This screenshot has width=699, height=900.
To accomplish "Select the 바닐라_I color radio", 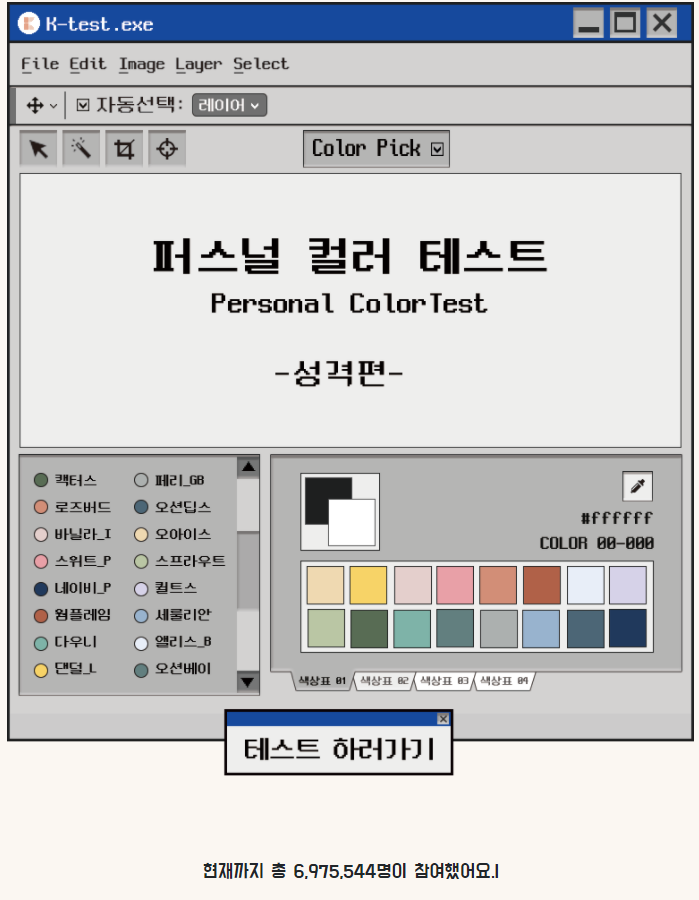I will [41, 534].
